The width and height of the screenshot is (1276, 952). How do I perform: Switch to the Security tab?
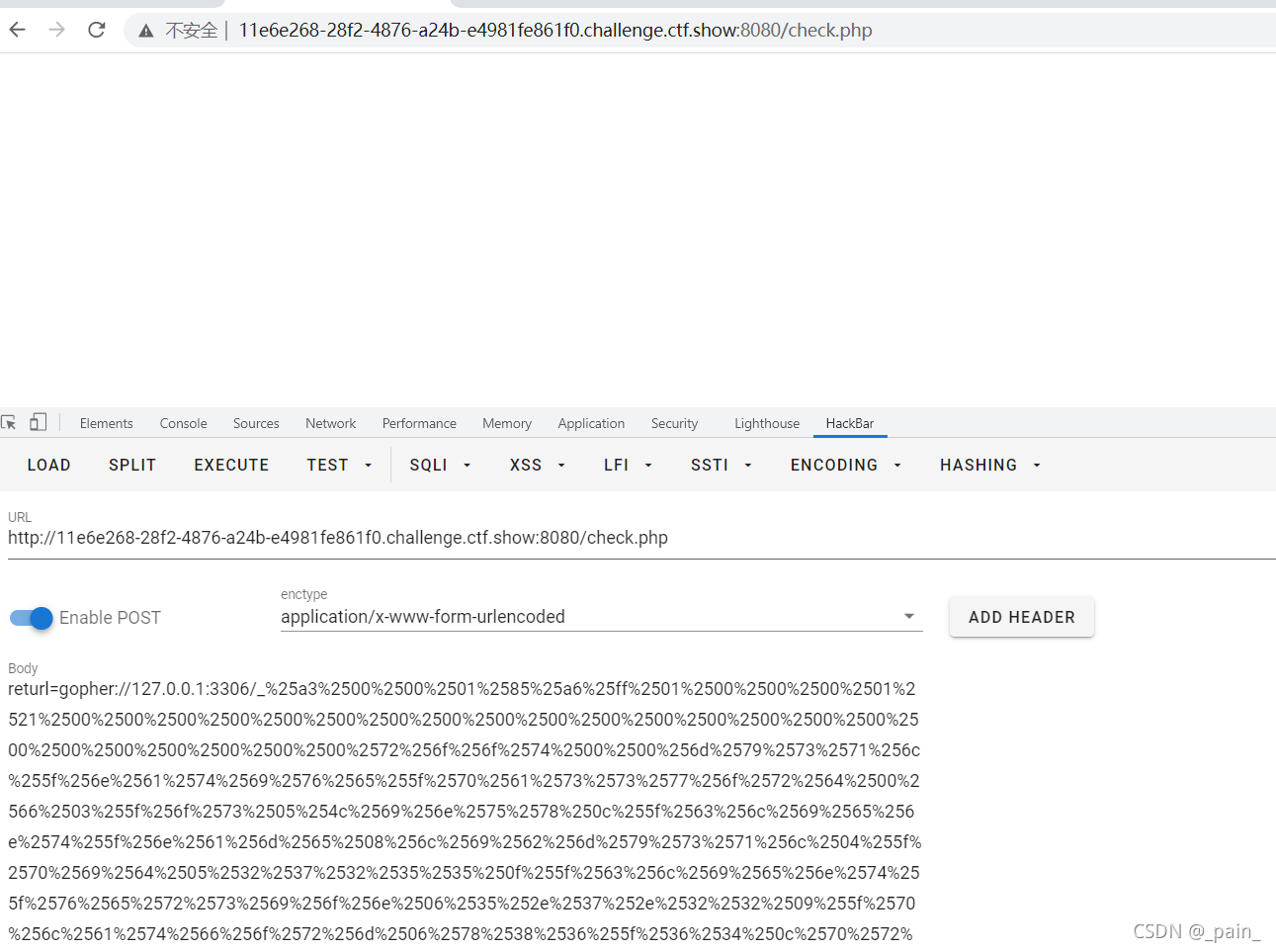tap(674, 423)
